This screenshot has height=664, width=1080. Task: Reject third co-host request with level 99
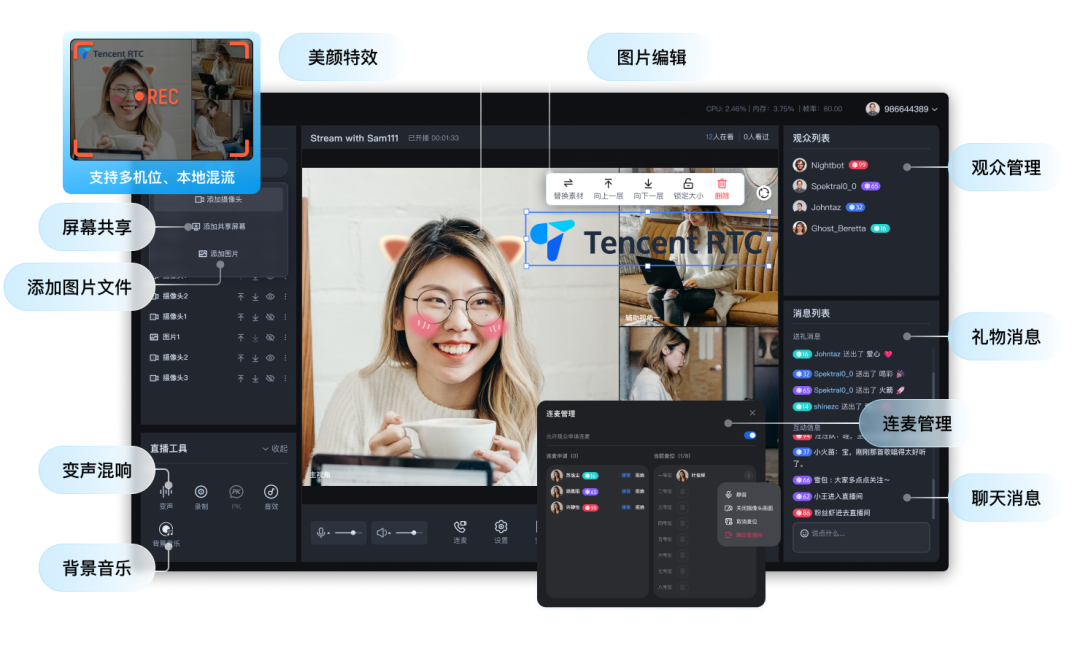640,508
